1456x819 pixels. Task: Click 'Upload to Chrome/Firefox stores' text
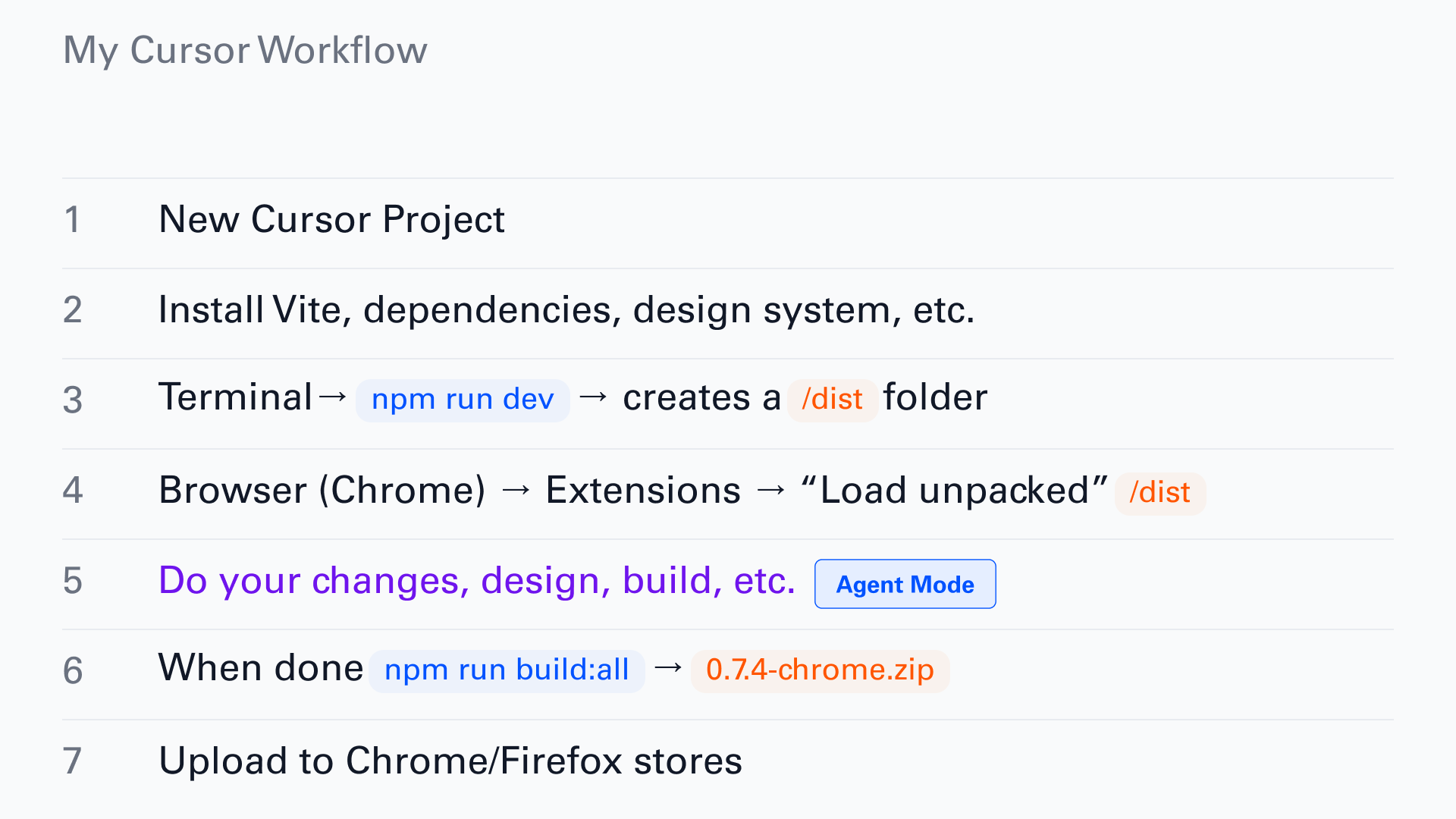point(450,761)
